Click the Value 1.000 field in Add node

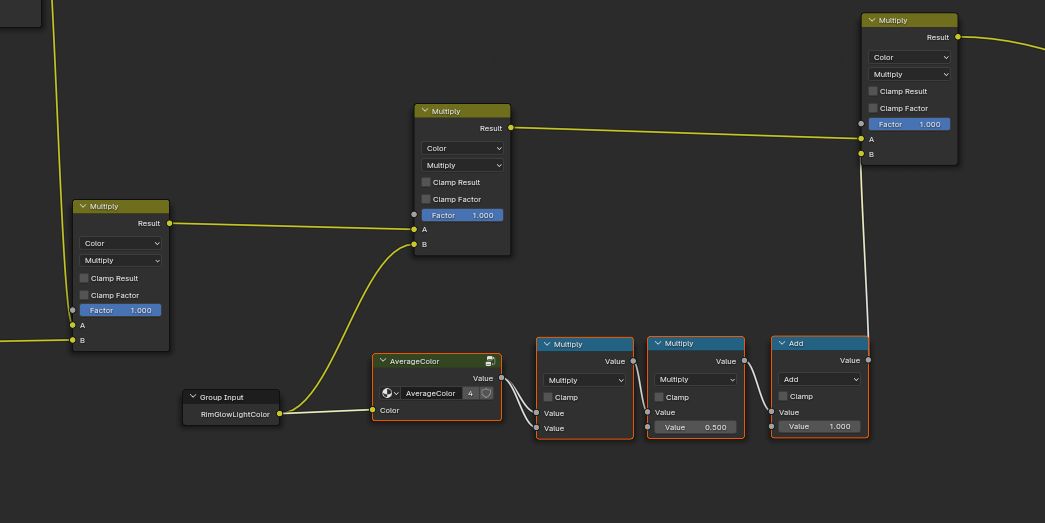coord(819,426)
